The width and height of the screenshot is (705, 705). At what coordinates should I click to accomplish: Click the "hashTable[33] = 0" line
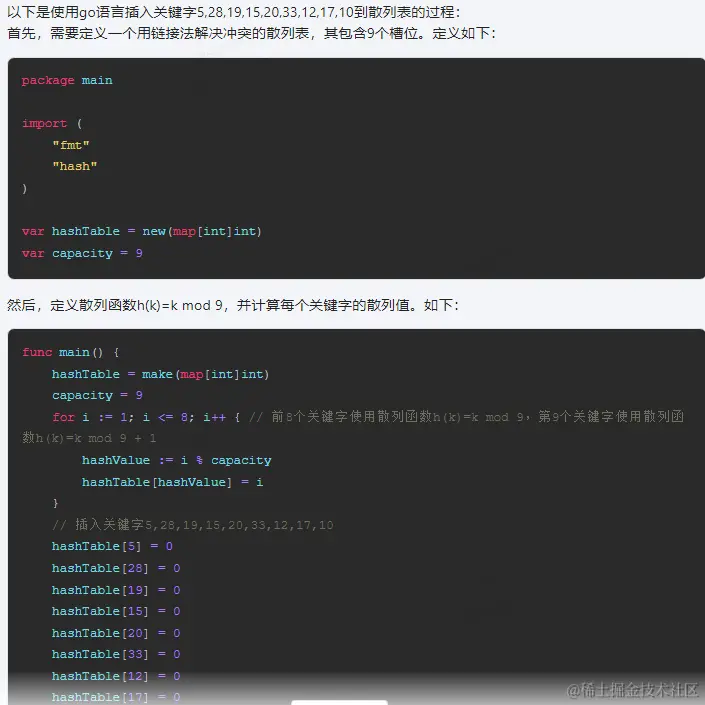tap(116, 654)
